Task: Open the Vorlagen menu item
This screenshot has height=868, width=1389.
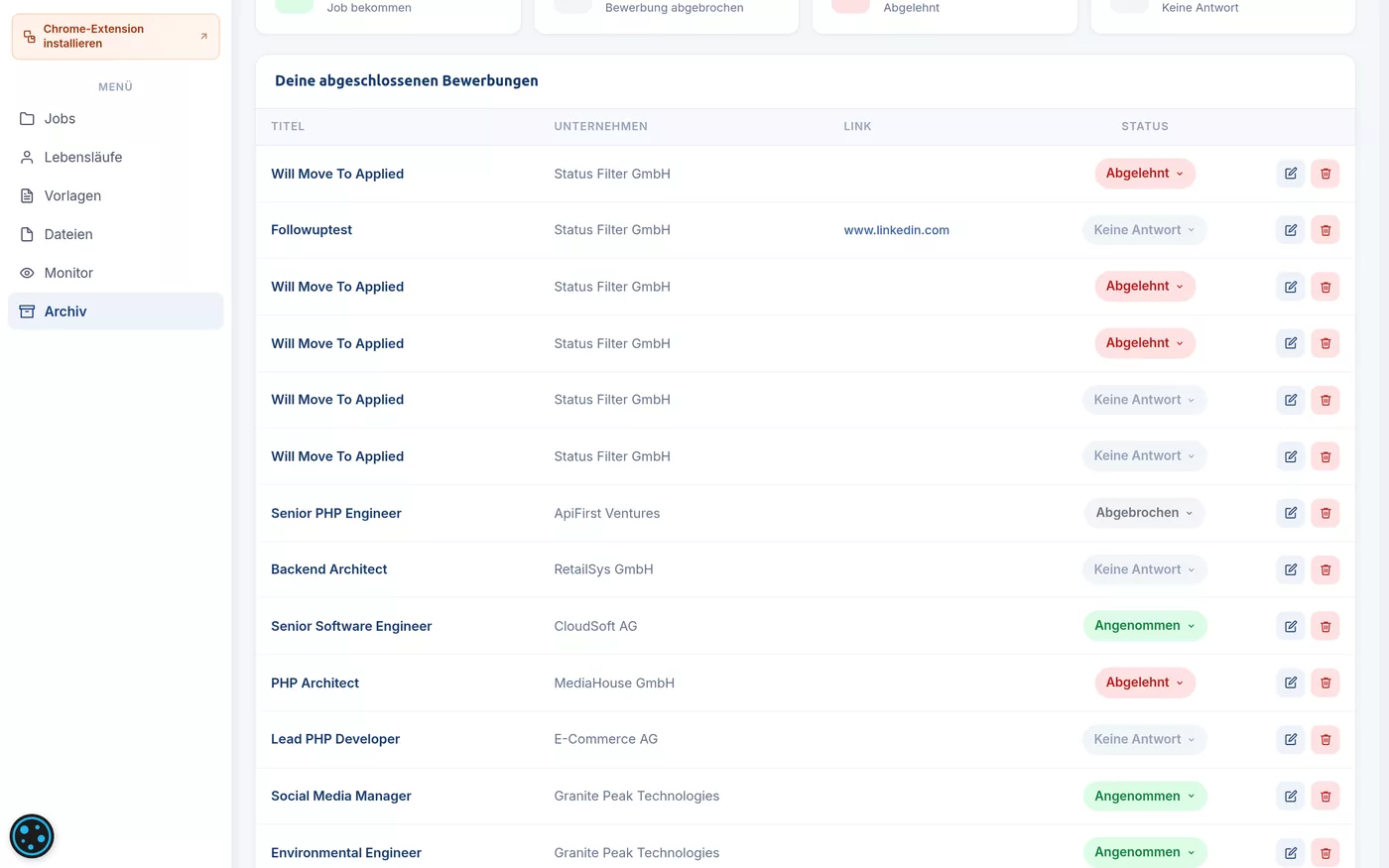Action: (116, 196)
